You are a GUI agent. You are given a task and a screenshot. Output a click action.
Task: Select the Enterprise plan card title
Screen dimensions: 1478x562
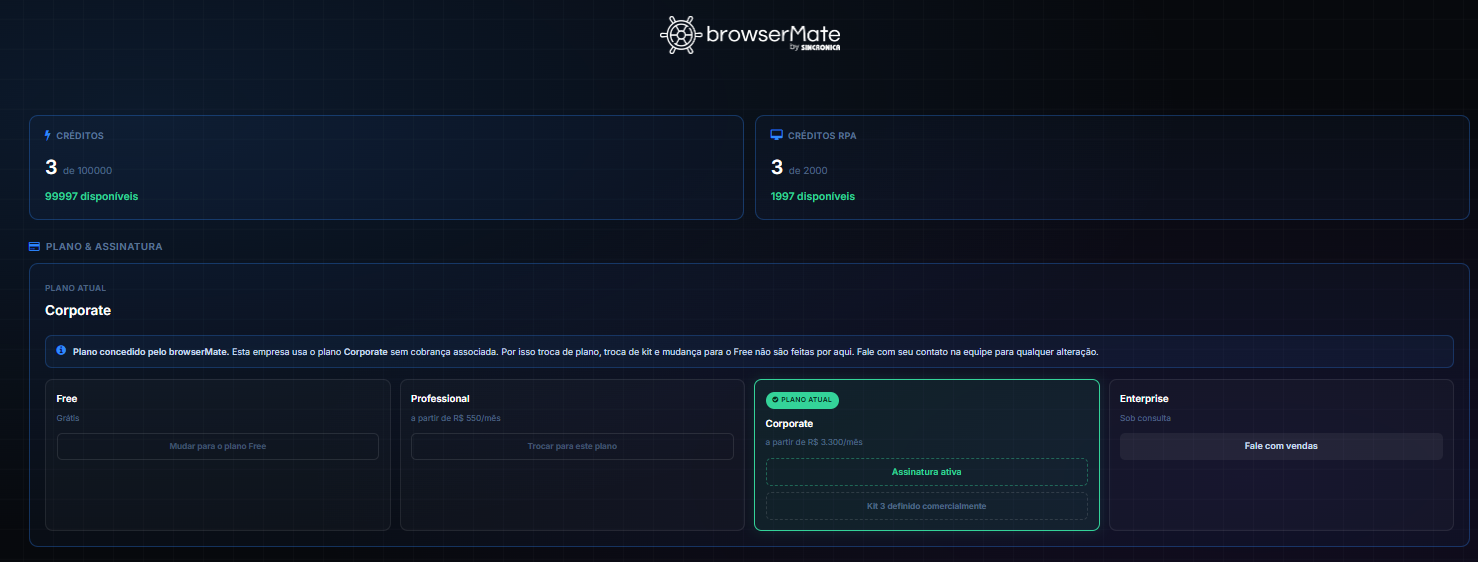(1144, 399)
